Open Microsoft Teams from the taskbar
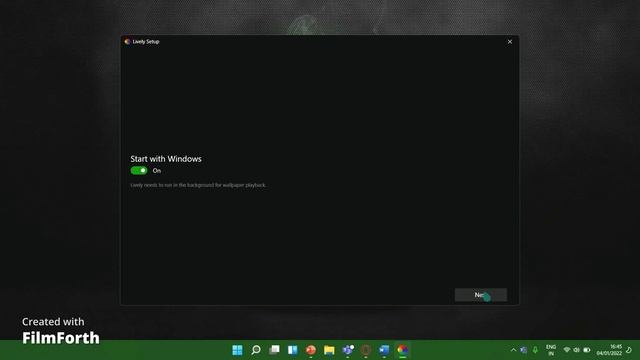Viewport: 640px width, 360px height. 348,350
